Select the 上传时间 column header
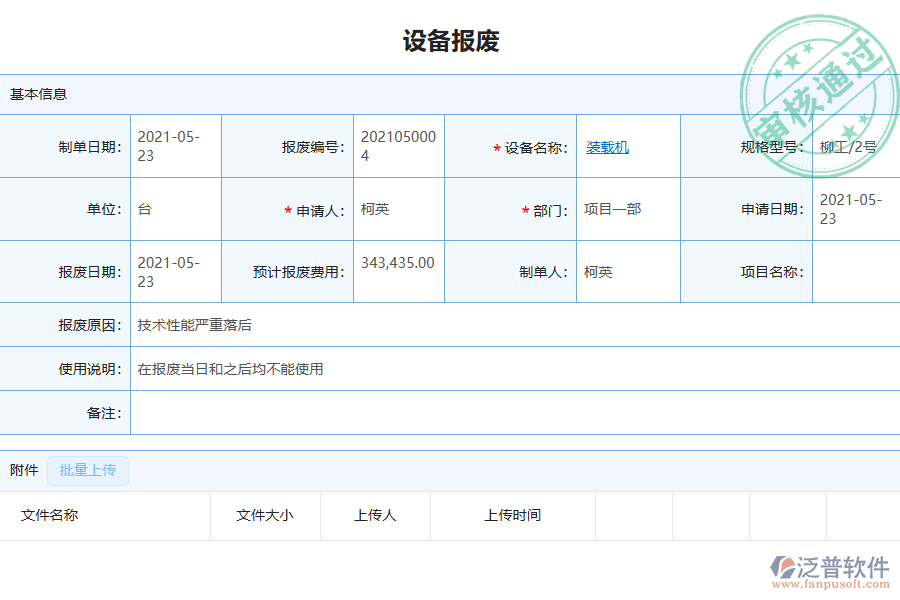 (513, 516)
